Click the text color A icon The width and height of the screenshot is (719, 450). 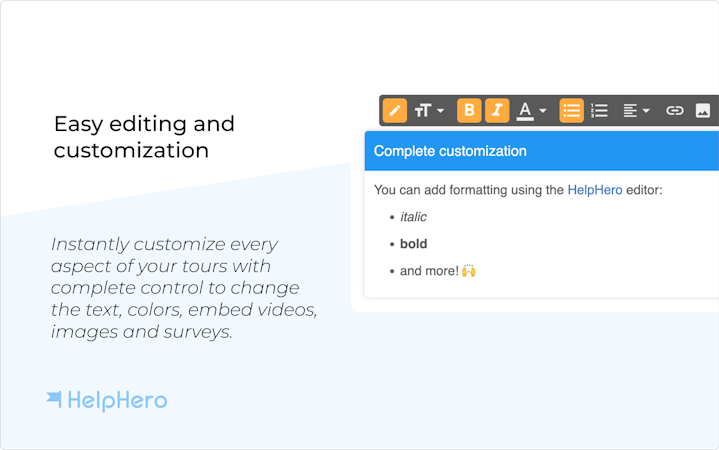tap(525, 111)
